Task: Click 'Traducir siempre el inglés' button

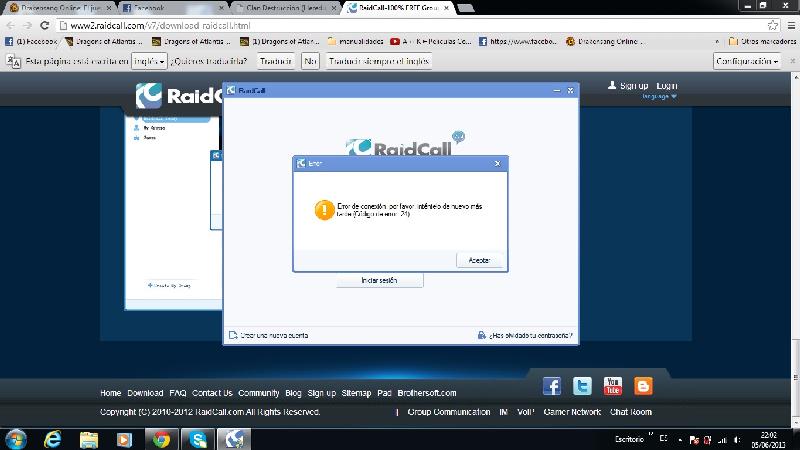Action: pos(379,61)
